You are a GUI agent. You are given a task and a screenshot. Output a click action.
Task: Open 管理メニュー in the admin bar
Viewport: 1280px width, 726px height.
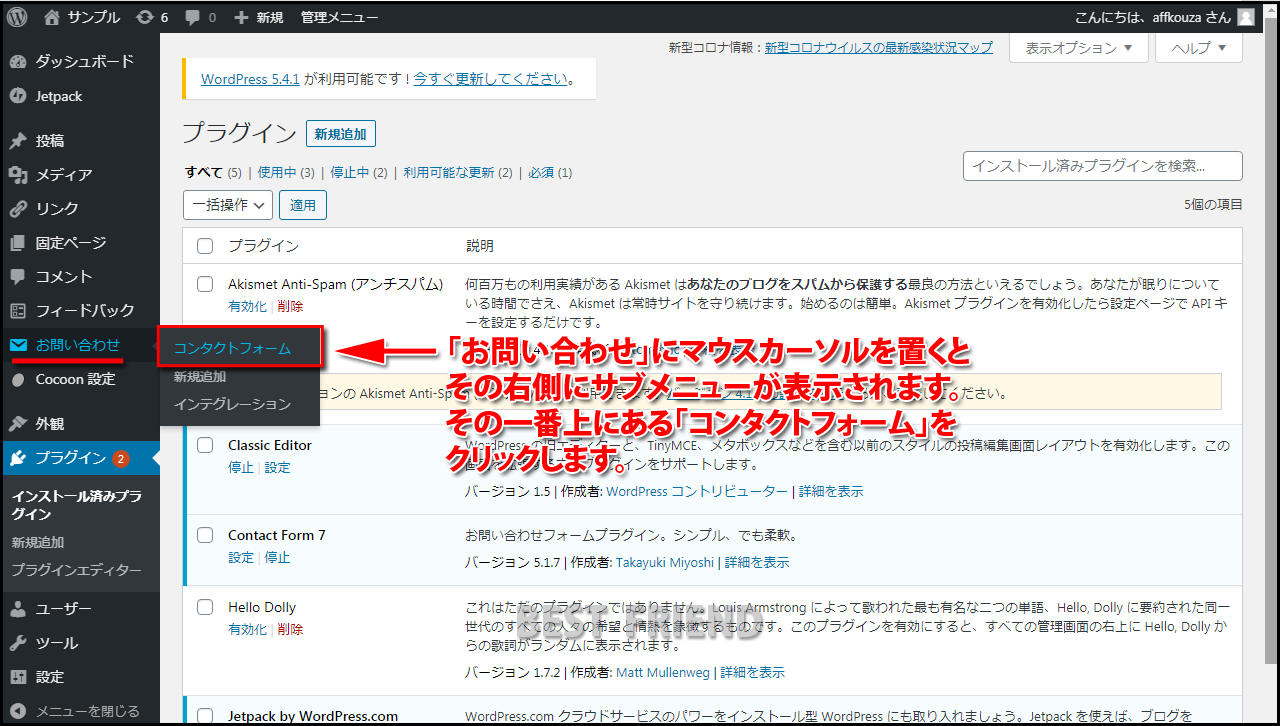[340, 17]
